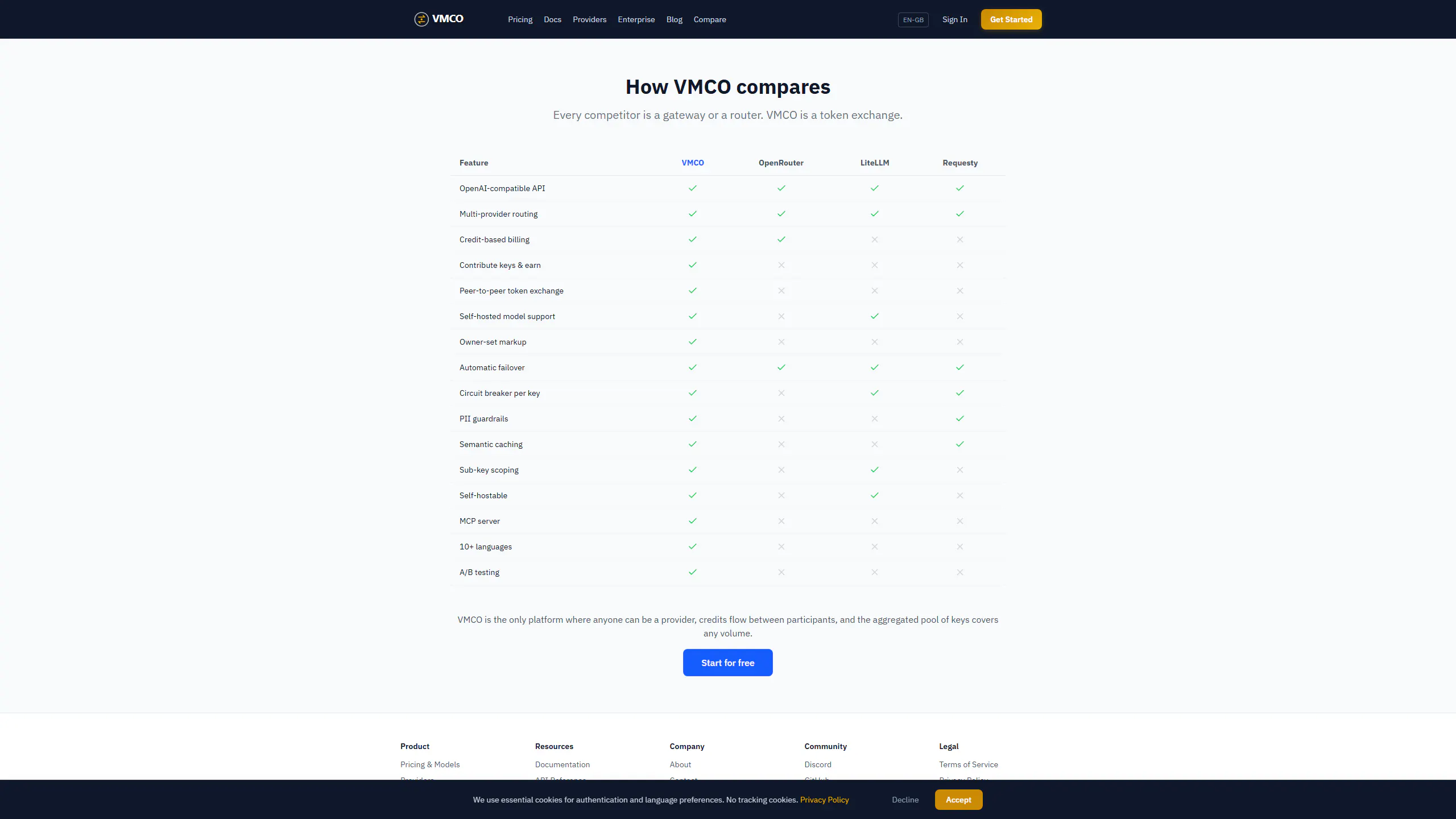Click the LiteLLM checkmark for Circuit breaker per key
The height and width of the screenshot is (819, 1456).
875,393
